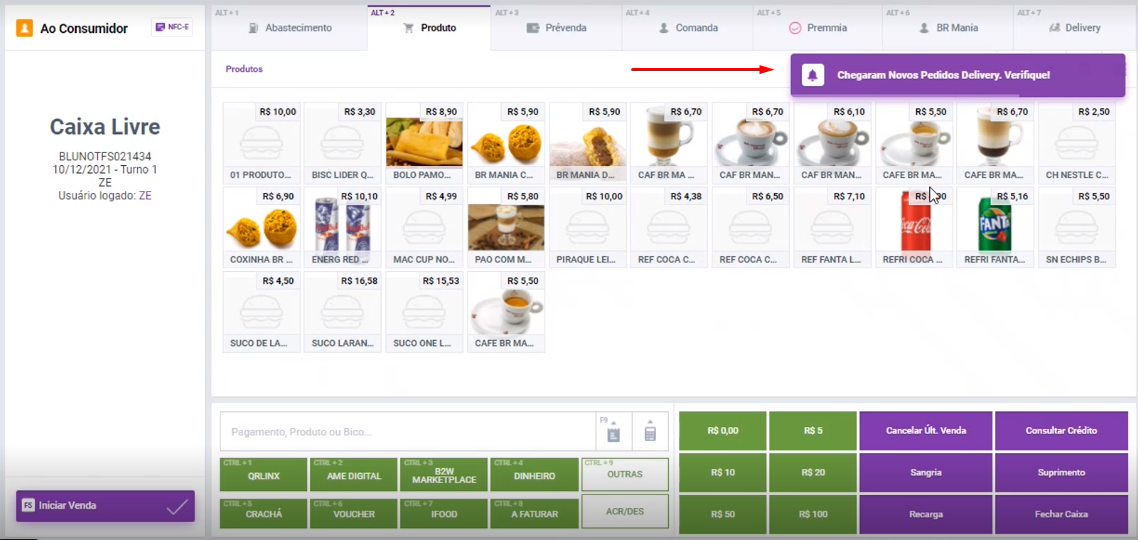
Task: Select REFRI FANTA can product tile
Action: 995,227
